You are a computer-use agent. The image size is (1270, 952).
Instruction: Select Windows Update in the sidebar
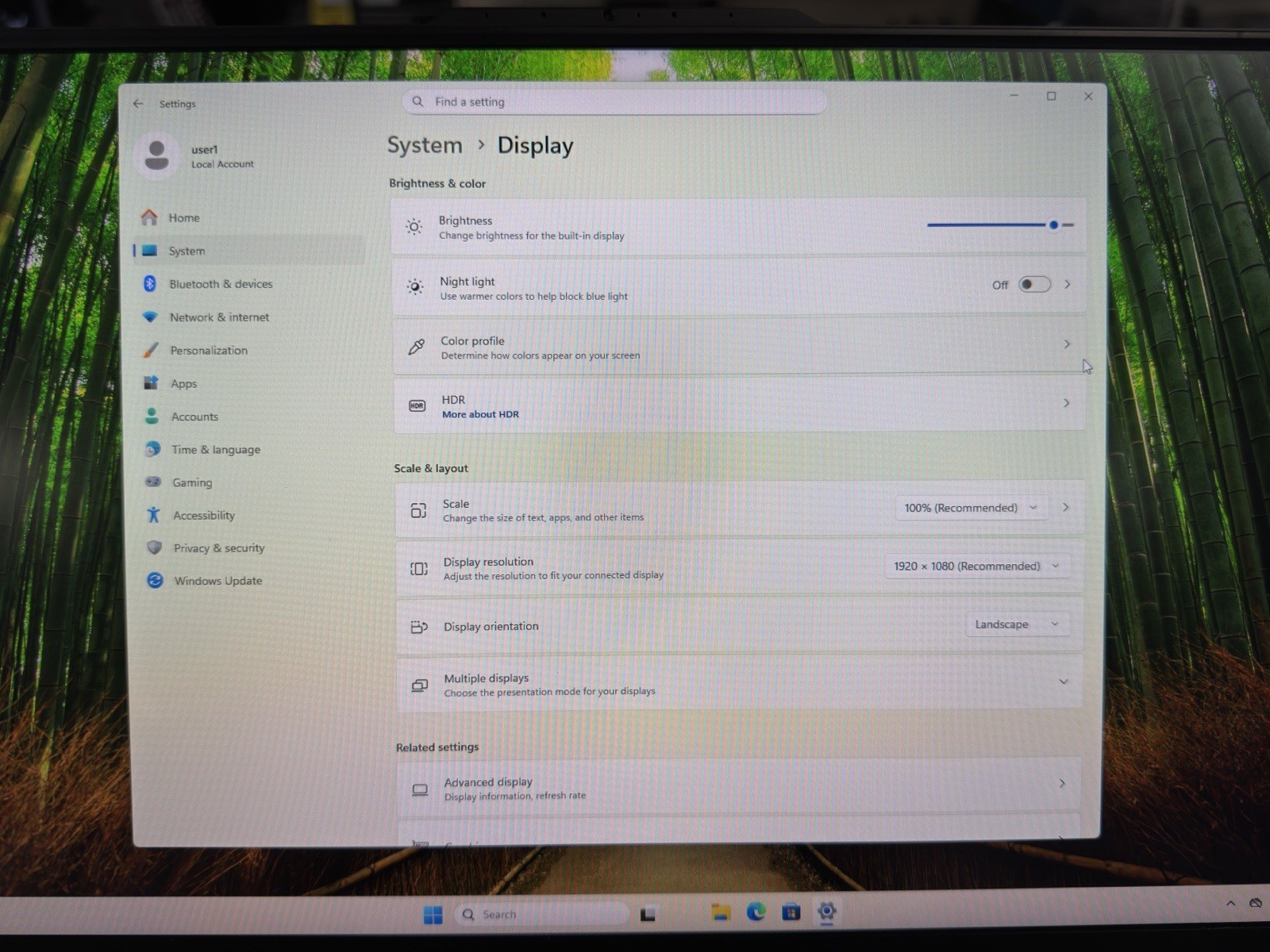click(x=256, y=581)
